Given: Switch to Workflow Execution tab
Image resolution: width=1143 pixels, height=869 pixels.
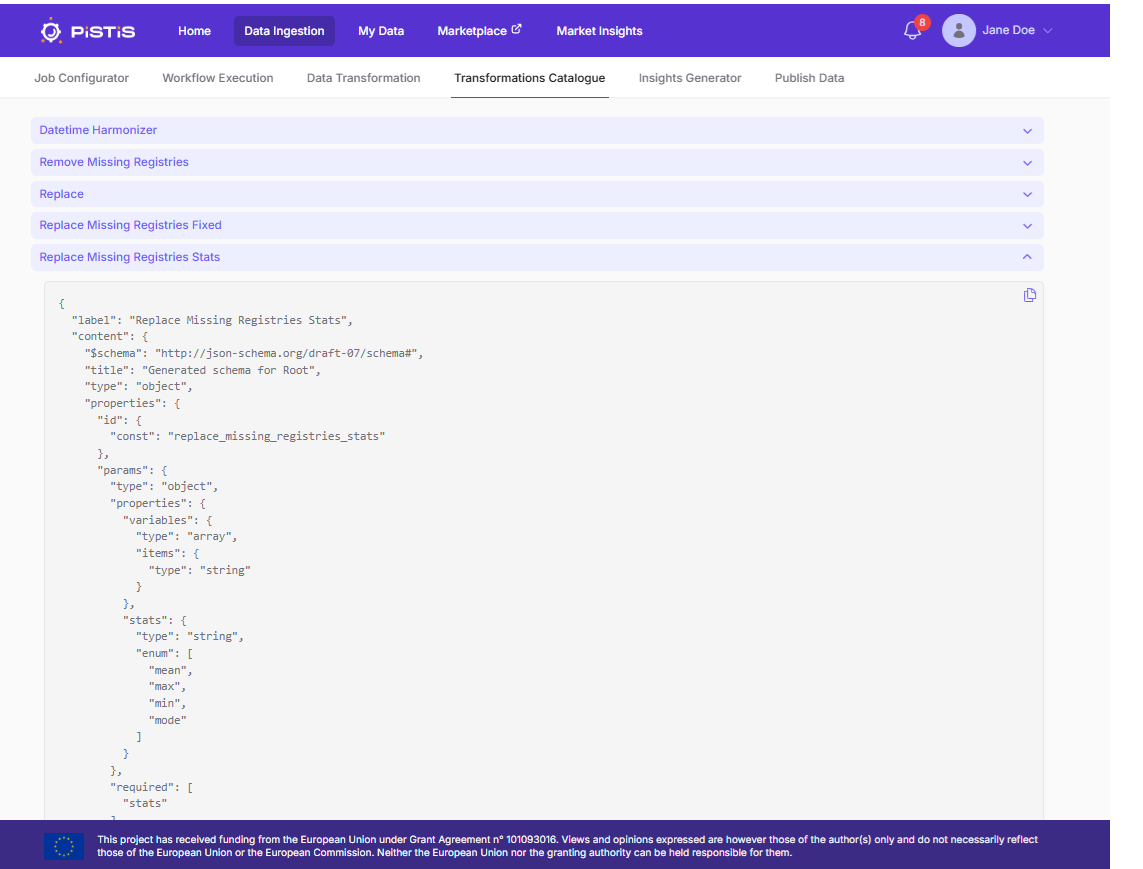Looking at the screenshot, I should pyautogui.click(x=218, y=78).
